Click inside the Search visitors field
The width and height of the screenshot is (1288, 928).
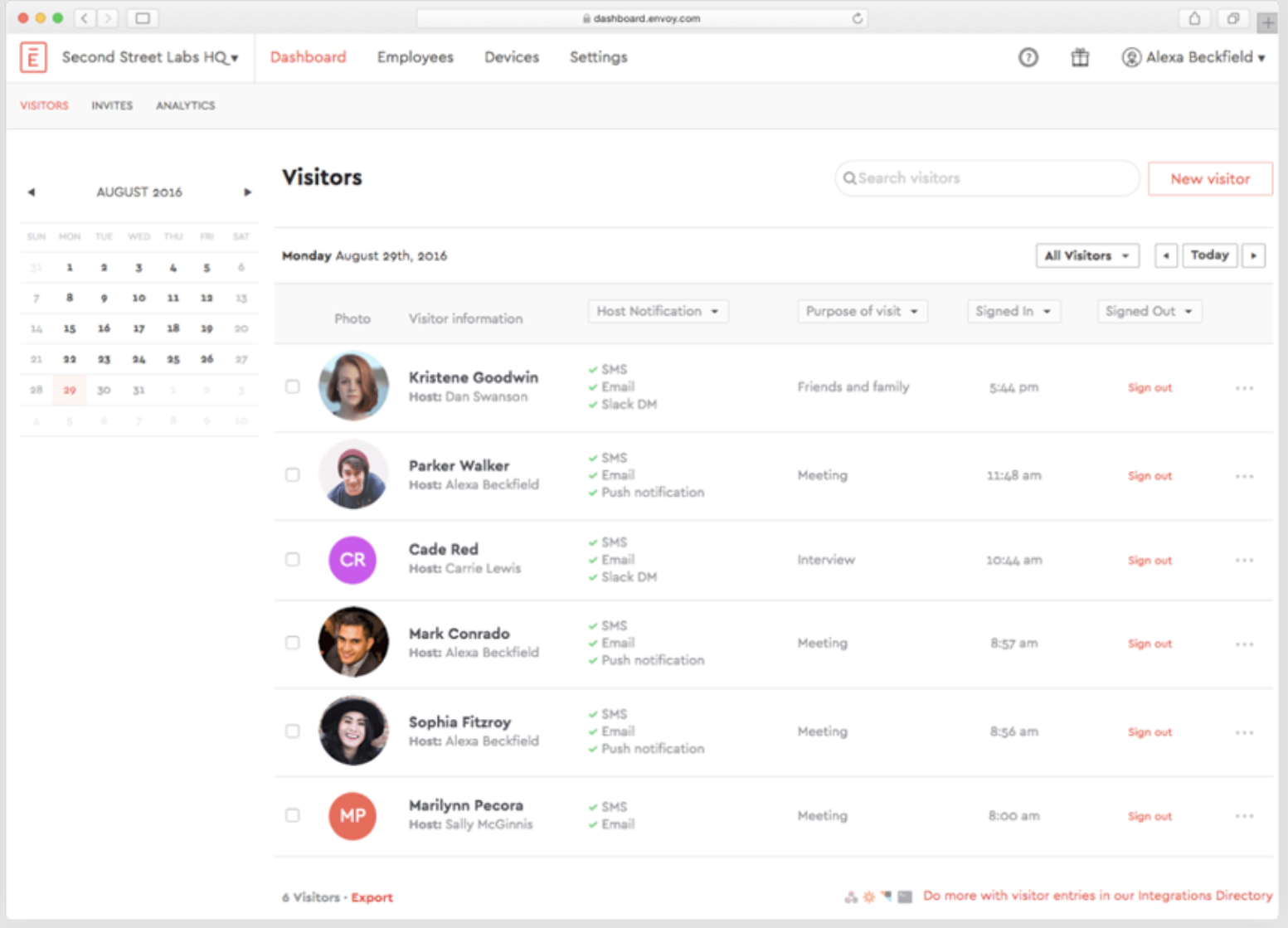[x=954, y=178]
